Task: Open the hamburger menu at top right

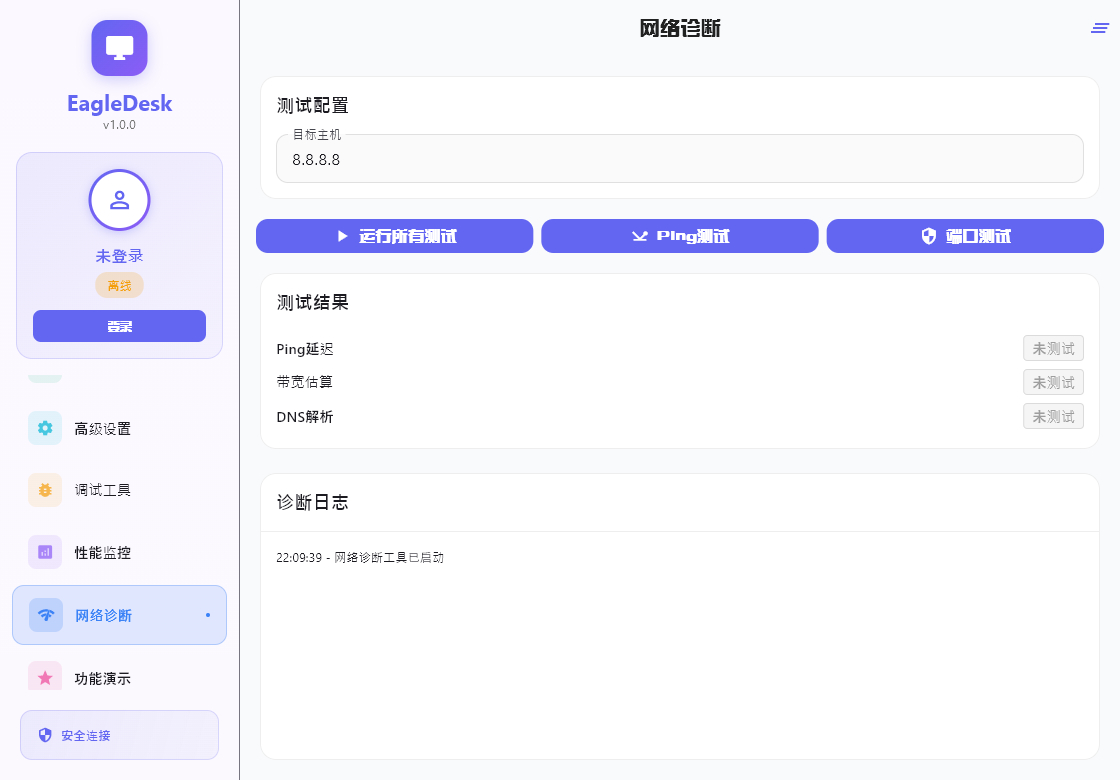Action: [x=1098, y=28]
